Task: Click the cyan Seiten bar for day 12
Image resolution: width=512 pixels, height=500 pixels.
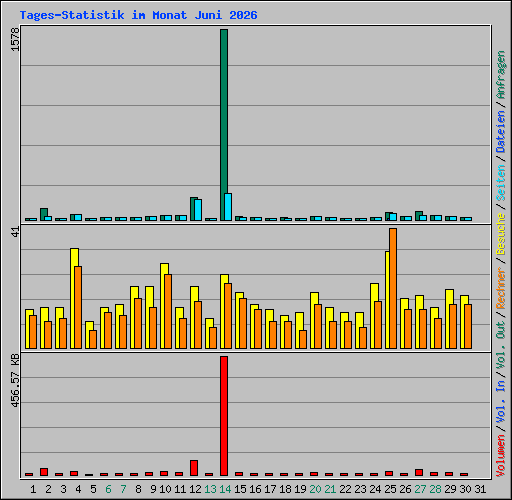Action: pyautogui.click(x=198, y=210)
